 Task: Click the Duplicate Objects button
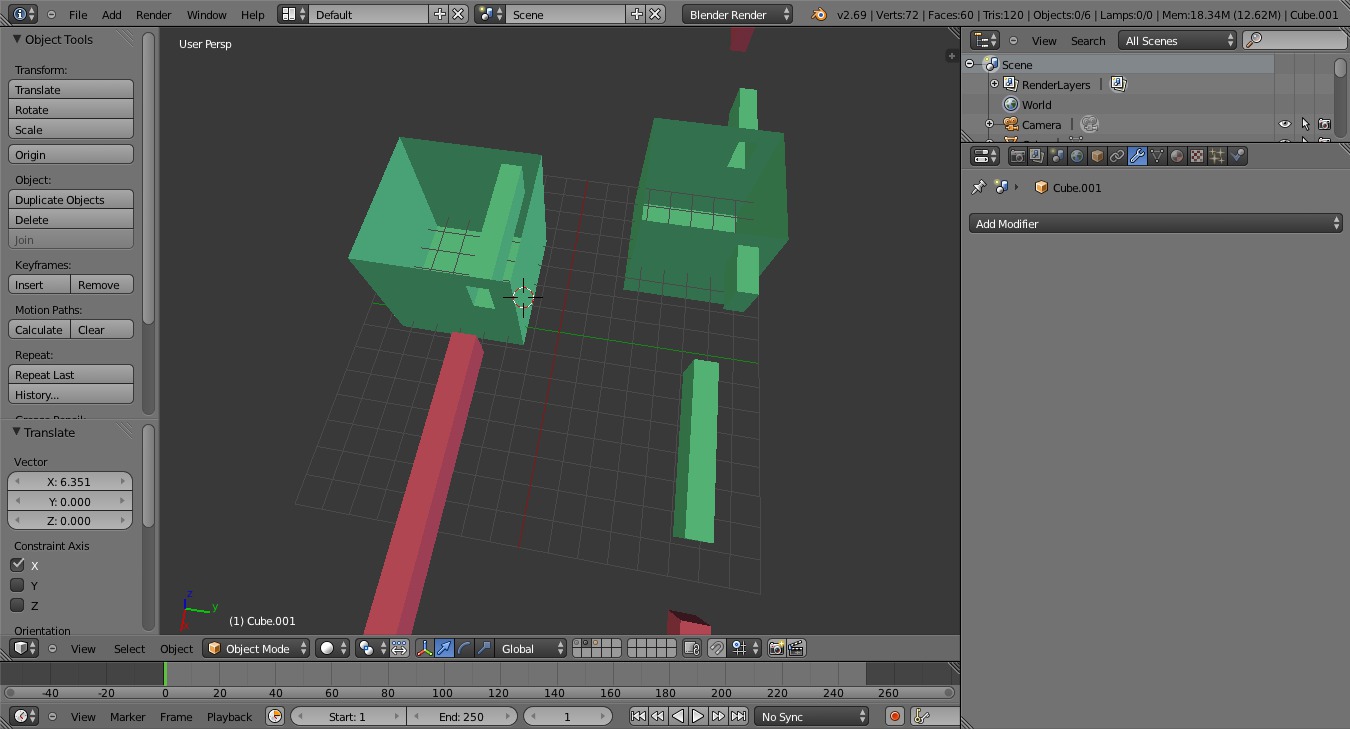click(x=71, y=199)
